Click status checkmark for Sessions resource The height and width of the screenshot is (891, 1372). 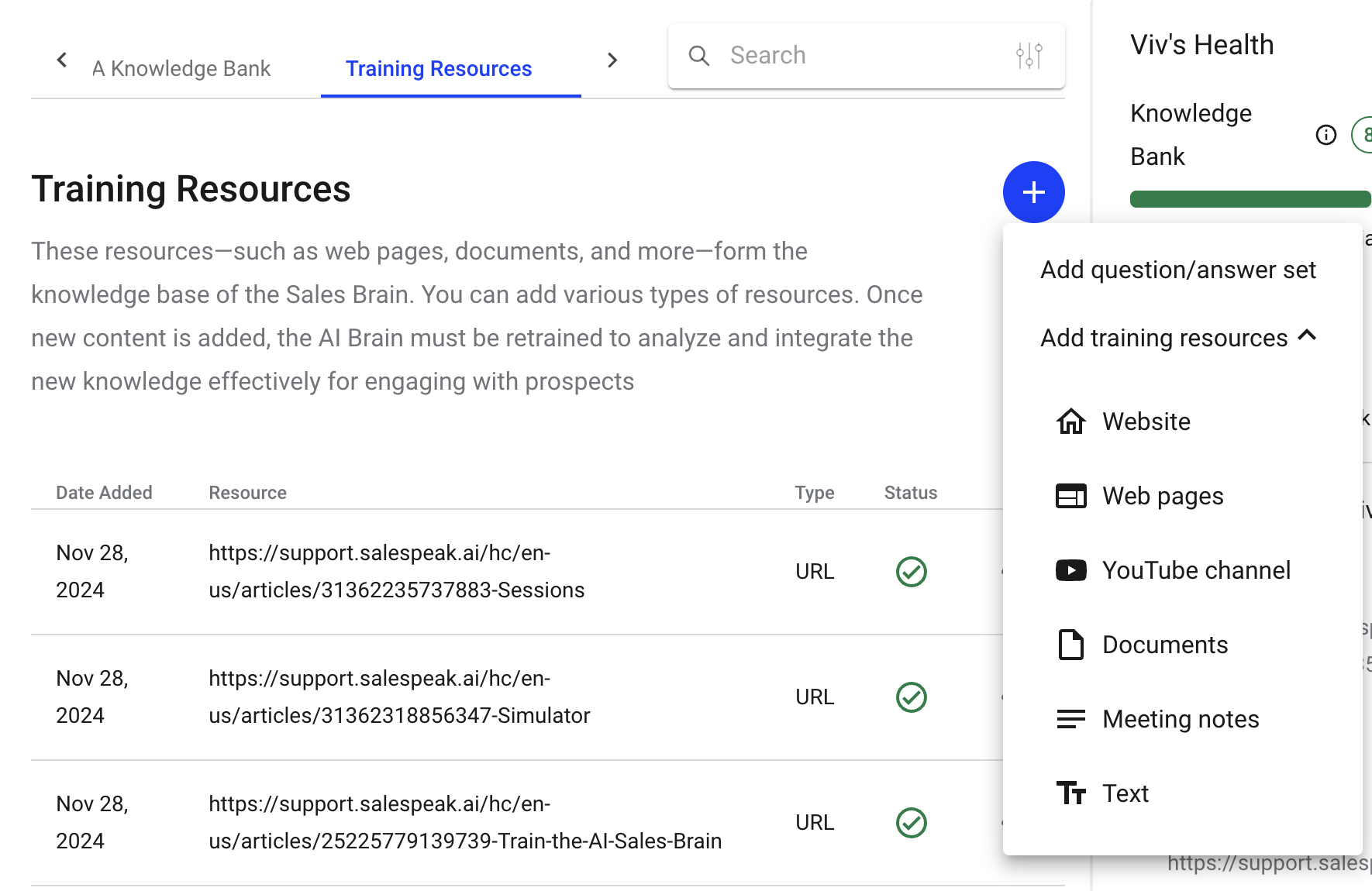(911, 572)
